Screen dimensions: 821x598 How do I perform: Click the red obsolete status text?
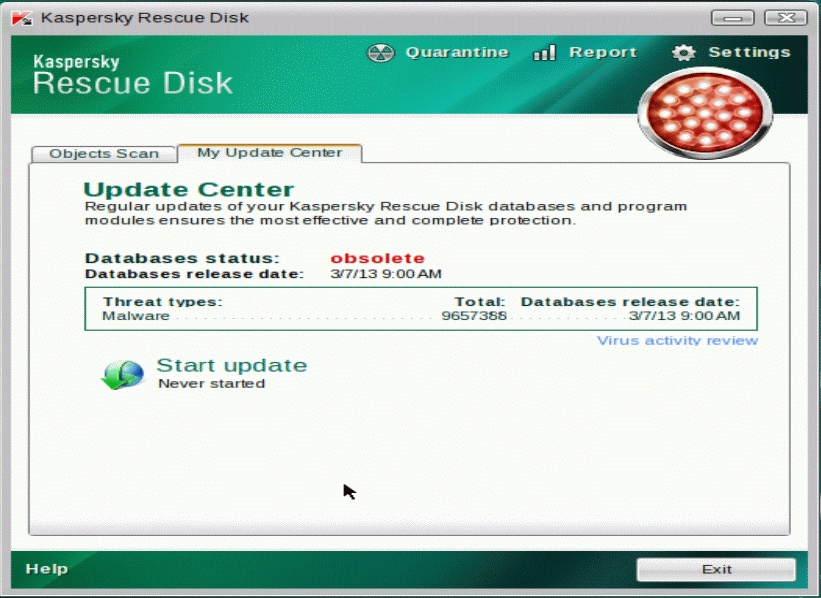378,258
